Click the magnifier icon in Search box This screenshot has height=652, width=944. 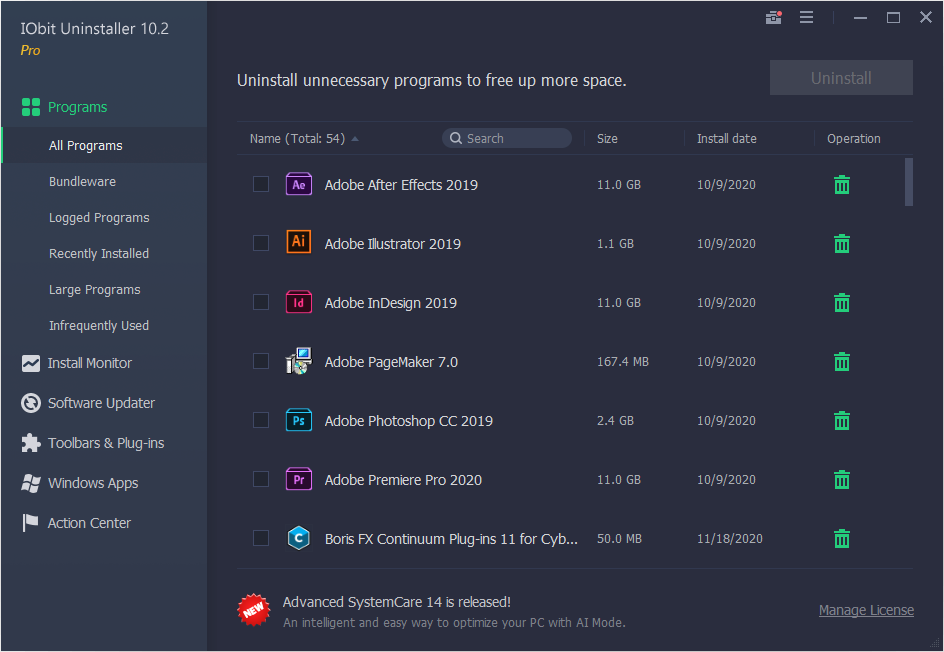(456, 138)
